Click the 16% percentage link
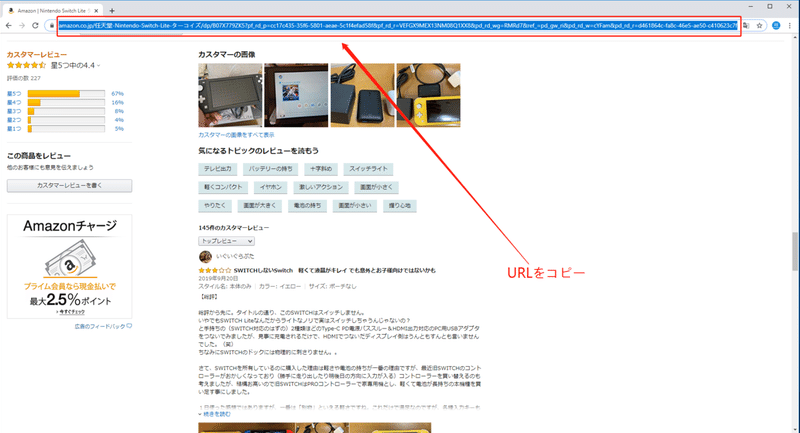The width and height of the screenshot is (800, 433). (x=117, y=103)
